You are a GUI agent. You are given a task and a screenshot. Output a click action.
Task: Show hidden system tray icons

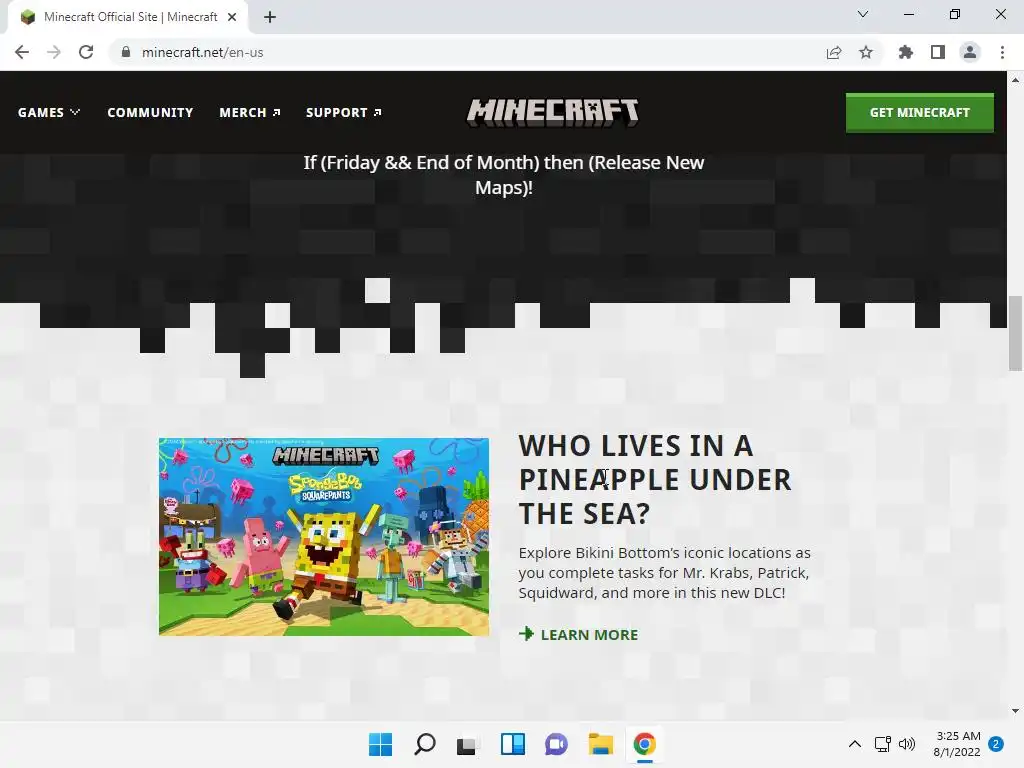click(x=854, y=744)
